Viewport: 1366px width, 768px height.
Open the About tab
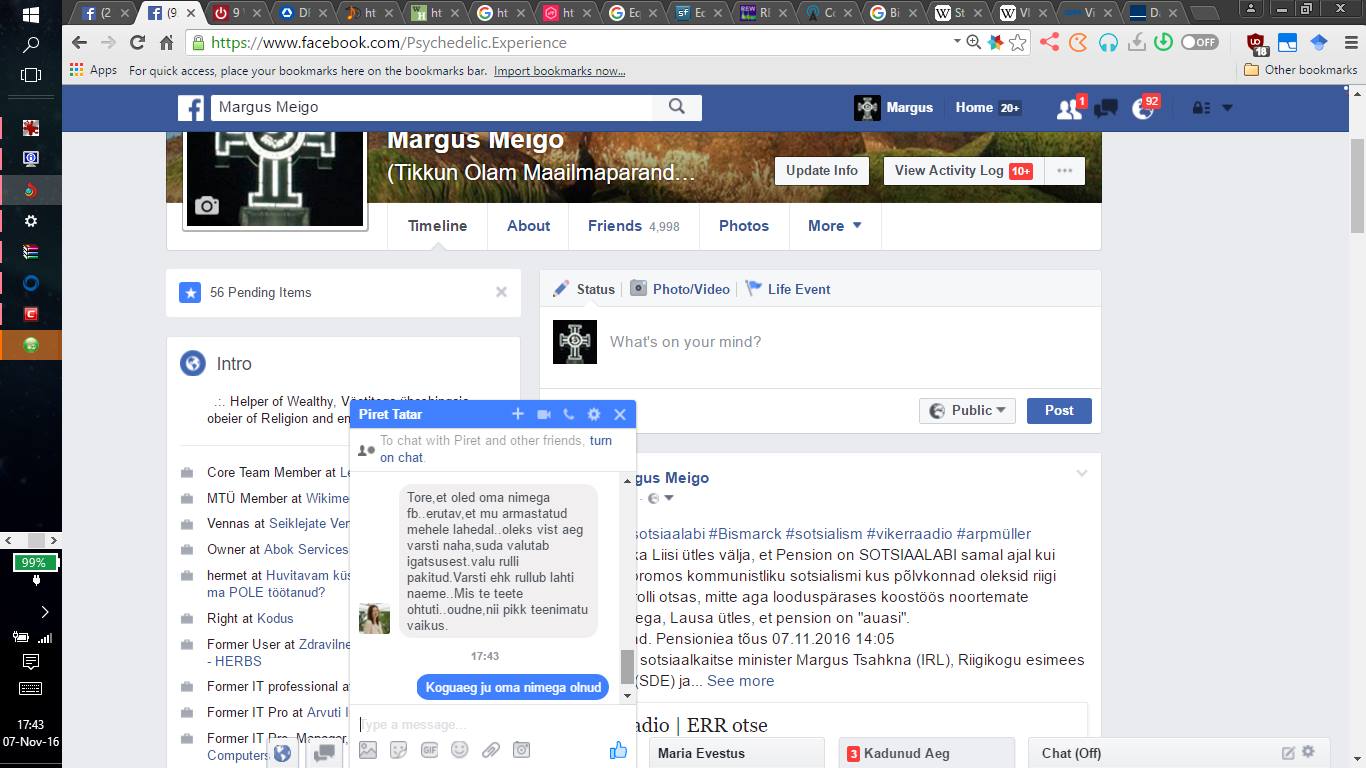(x=528, y=226)
